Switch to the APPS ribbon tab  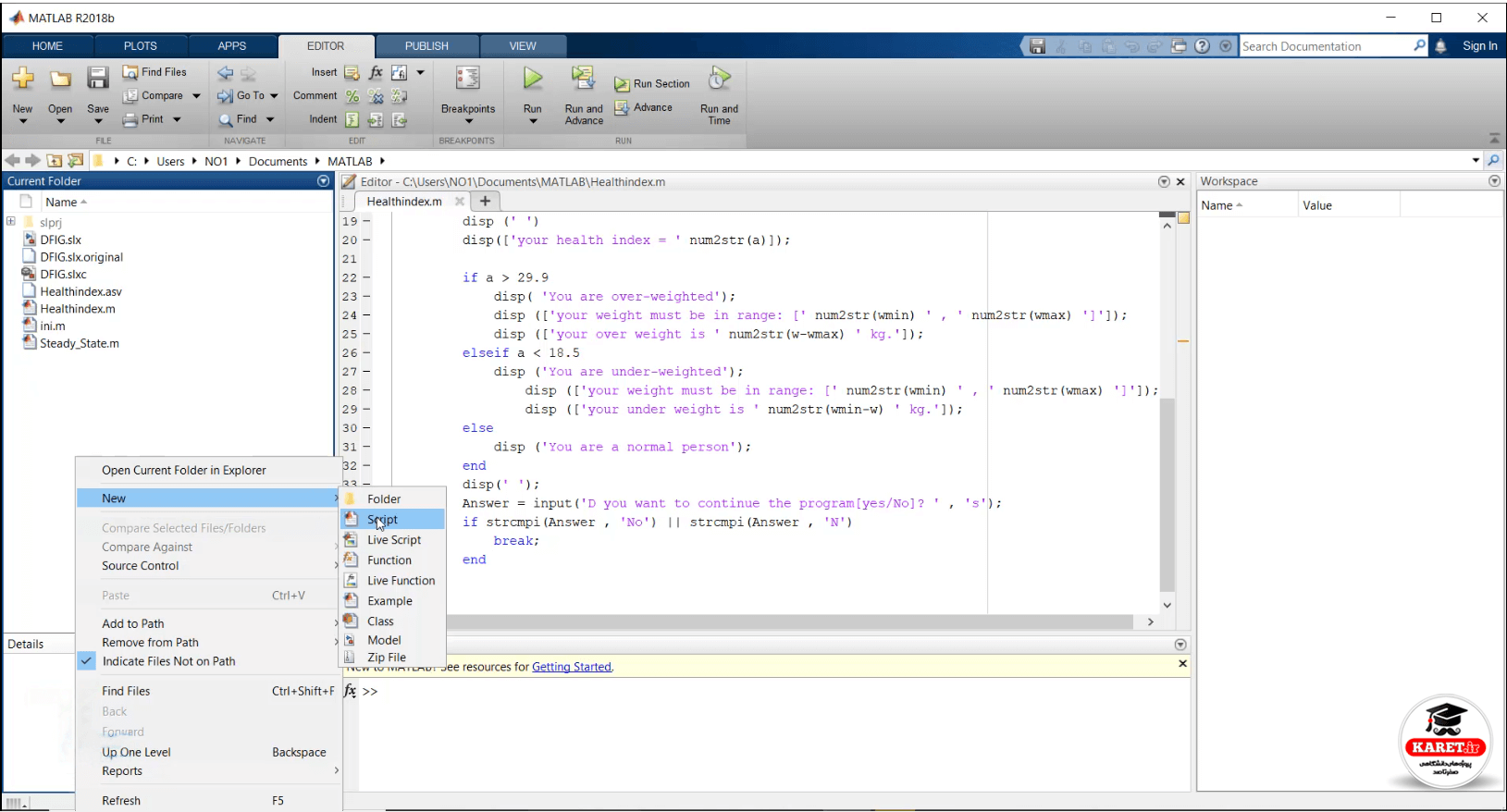[x=232, y=46]
